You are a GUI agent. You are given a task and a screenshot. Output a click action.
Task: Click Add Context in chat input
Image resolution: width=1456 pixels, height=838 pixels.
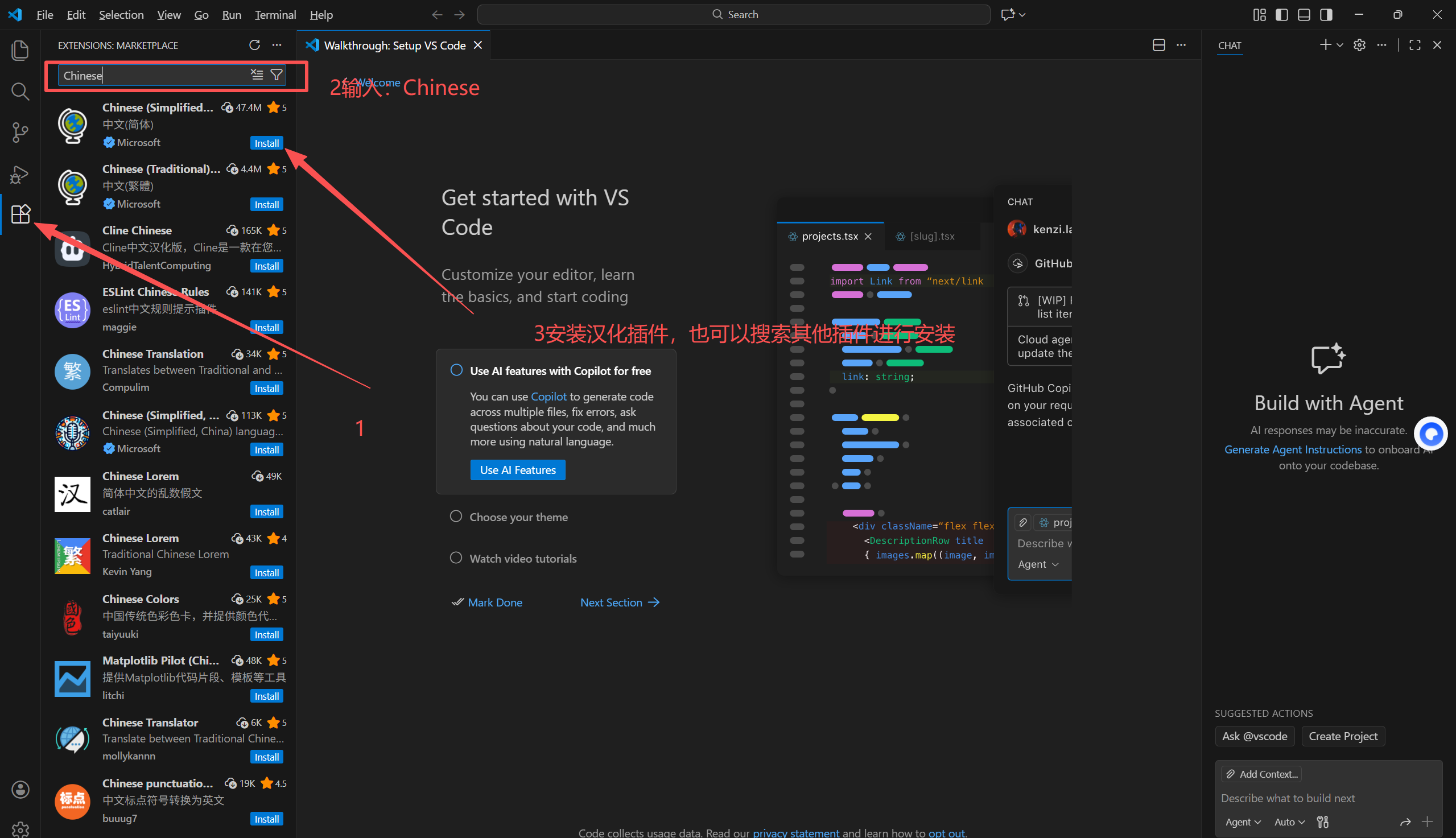(1261, 774)
